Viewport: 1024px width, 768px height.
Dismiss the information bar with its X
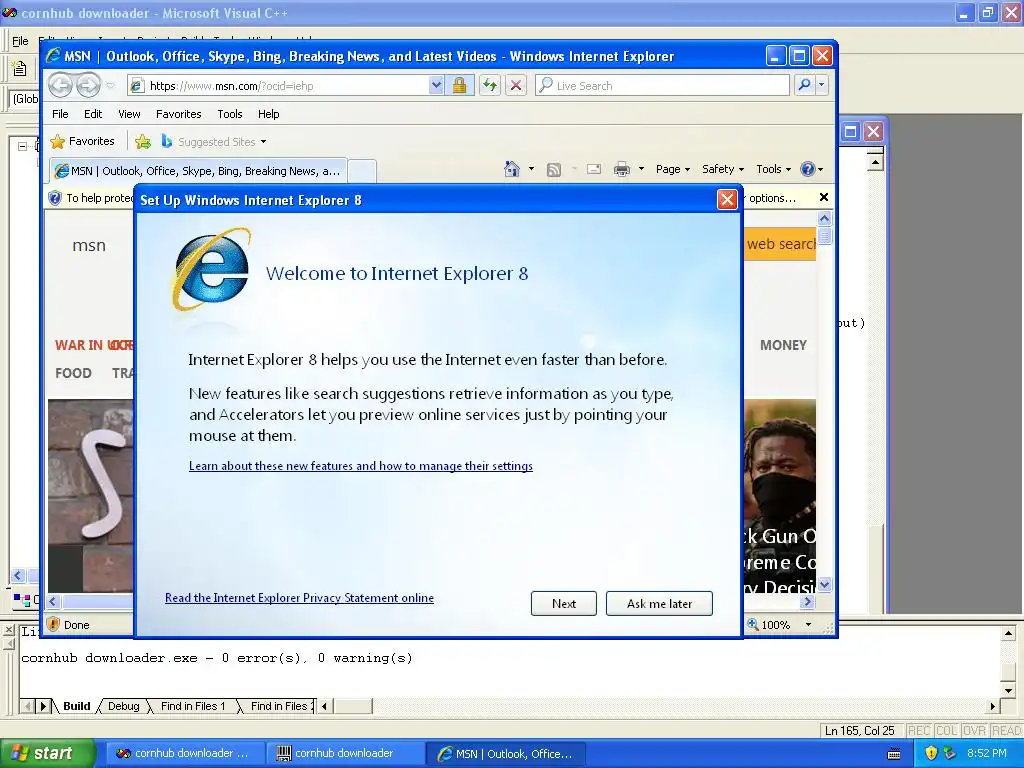[824, 197]
